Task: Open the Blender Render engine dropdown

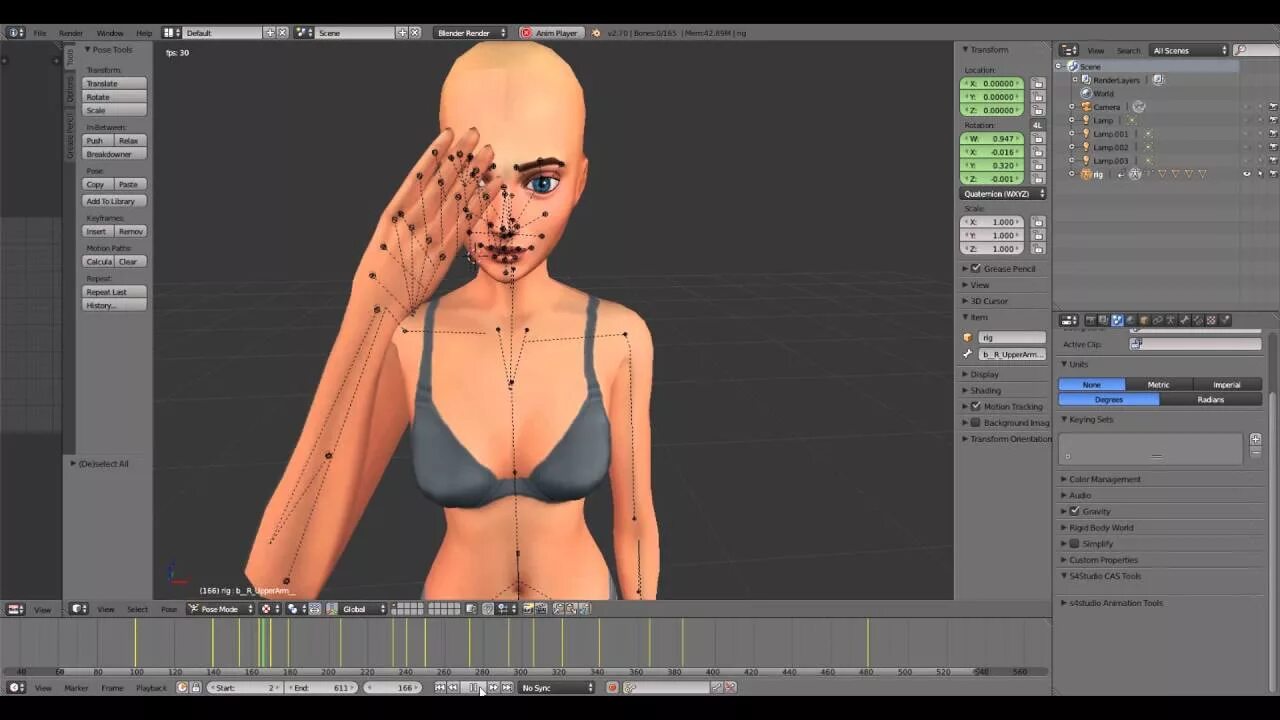Action: pyautogui.click(x=470, y=33)
